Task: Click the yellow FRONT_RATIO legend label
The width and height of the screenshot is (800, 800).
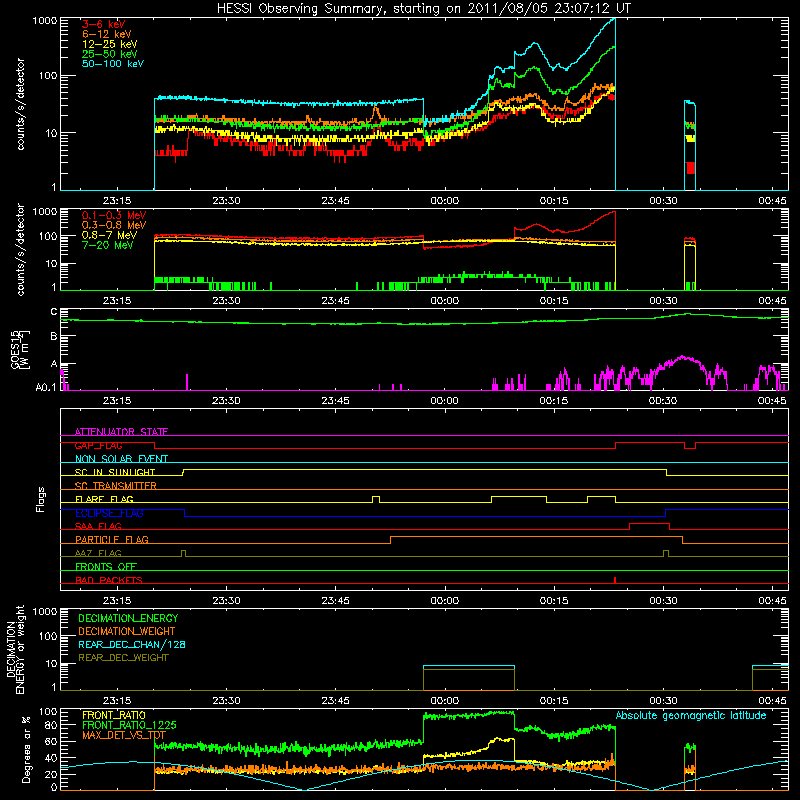Action: click(x=114, y=715)
